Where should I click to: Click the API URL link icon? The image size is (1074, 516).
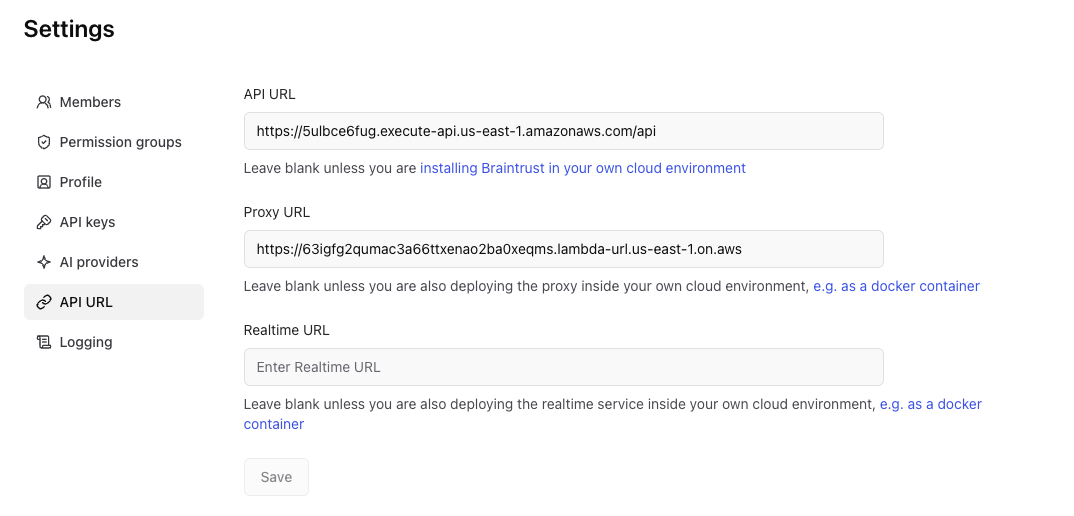point(44,302)
